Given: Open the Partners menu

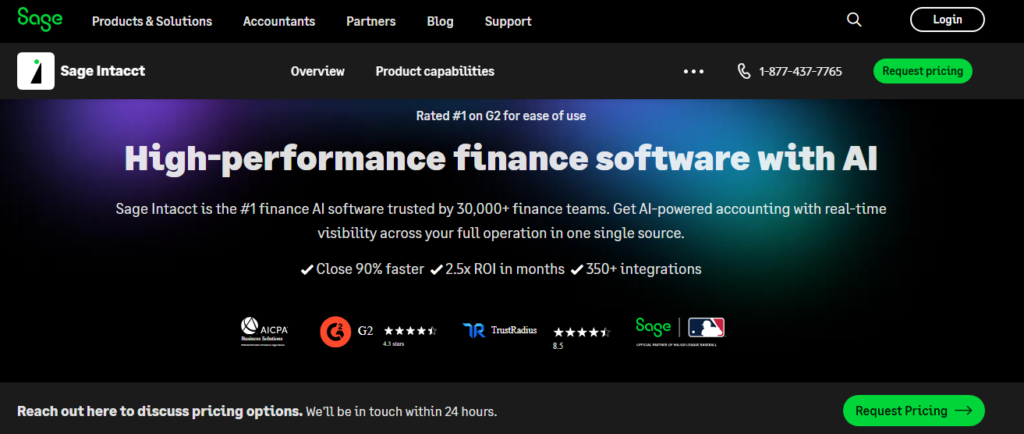Looking at the screenshot, I should [371, 21].
